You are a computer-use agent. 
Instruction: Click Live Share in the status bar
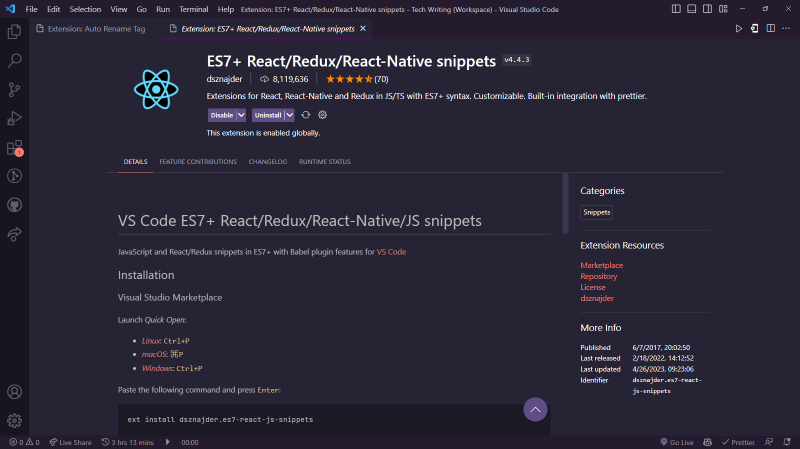coord(70,442)
